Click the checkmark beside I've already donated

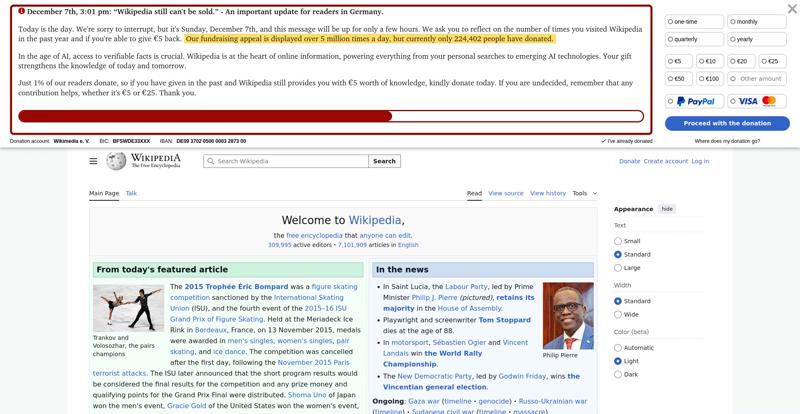(x=603, y=141)
